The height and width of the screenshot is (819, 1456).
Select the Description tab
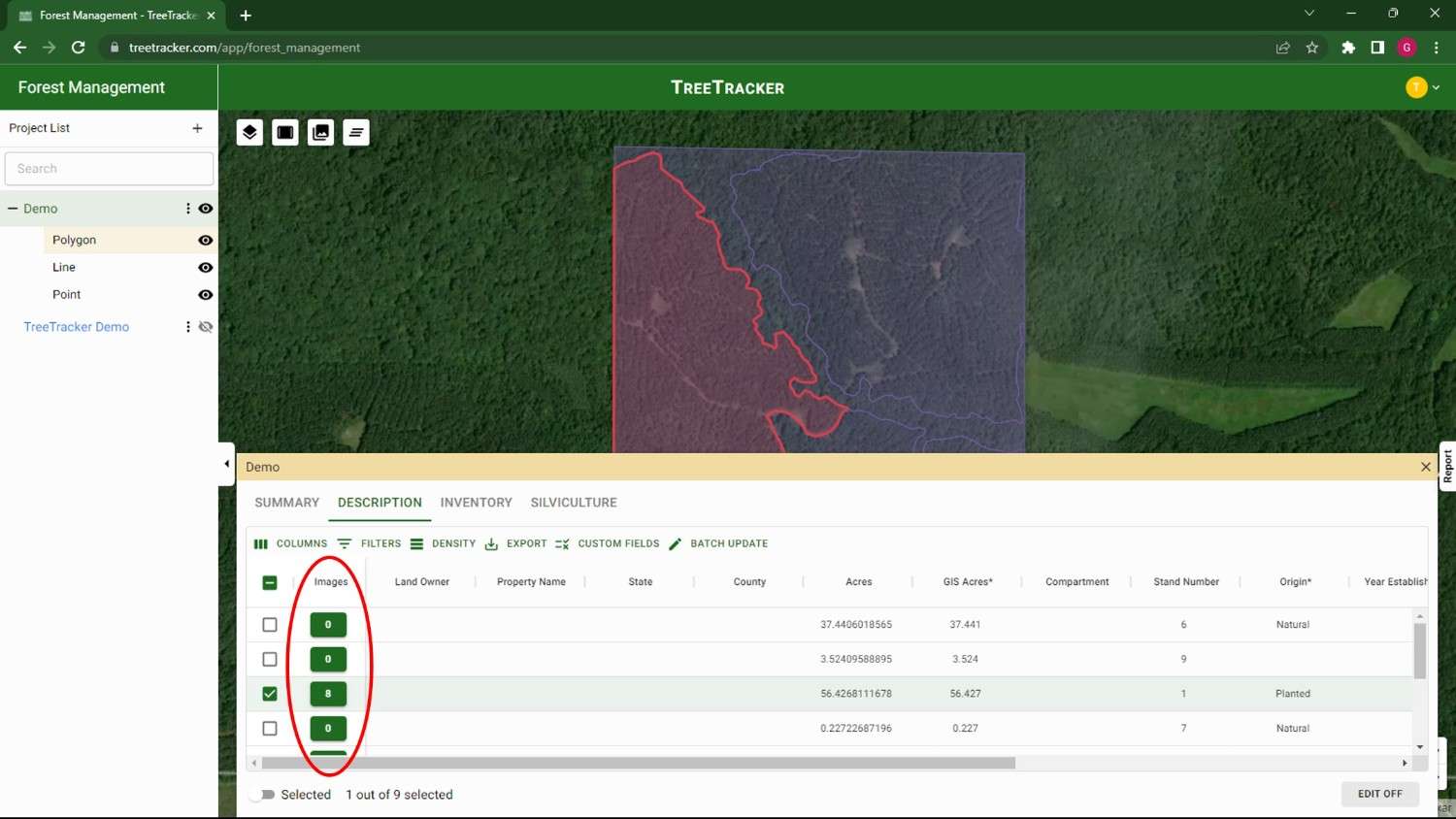[380, 503]
